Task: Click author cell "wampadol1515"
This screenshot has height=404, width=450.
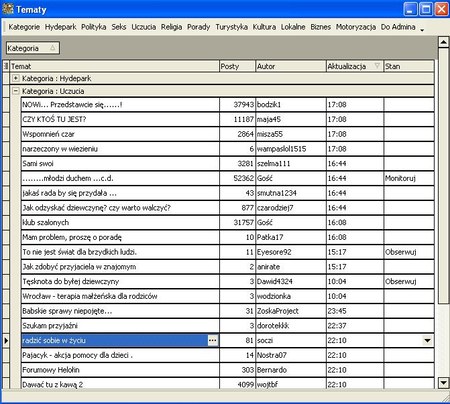Action: pyautogui.click(x=291, y=149)
